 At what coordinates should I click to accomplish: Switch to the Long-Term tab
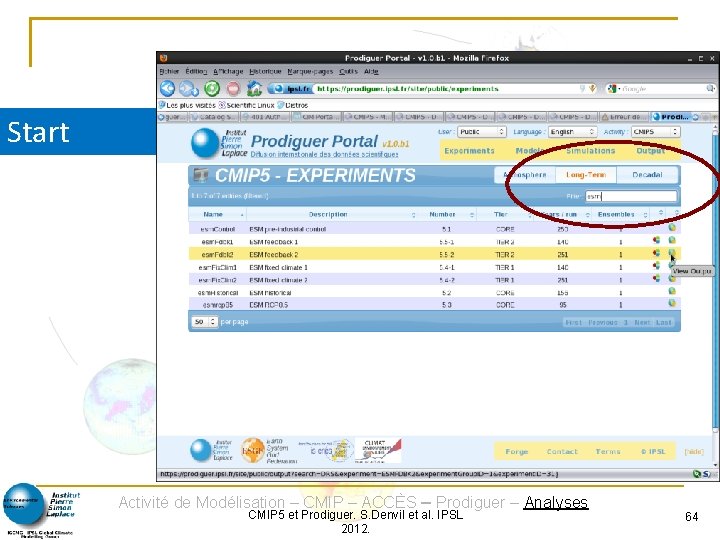pos(586,175)
